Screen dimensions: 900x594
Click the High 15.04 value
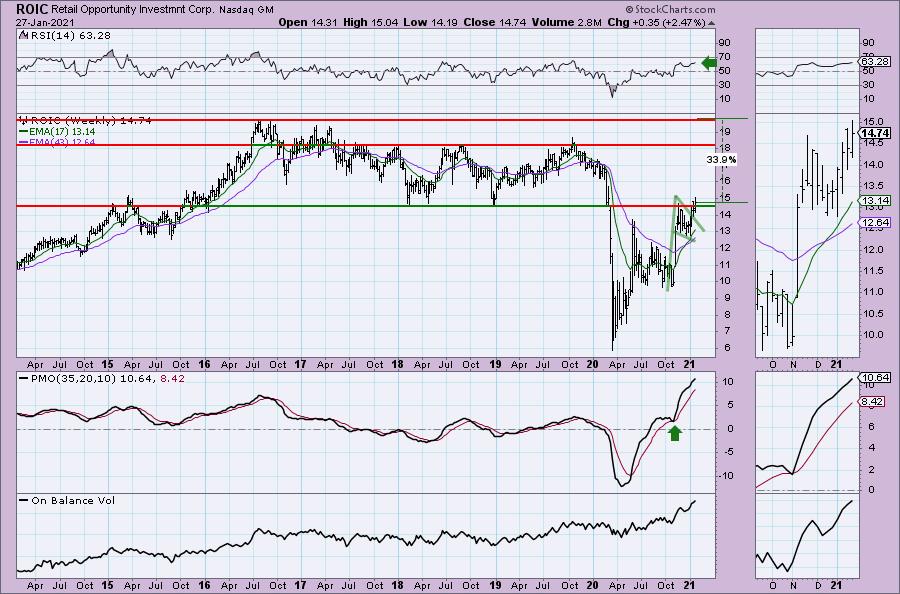pyautogui.click(x=371, y=22)
